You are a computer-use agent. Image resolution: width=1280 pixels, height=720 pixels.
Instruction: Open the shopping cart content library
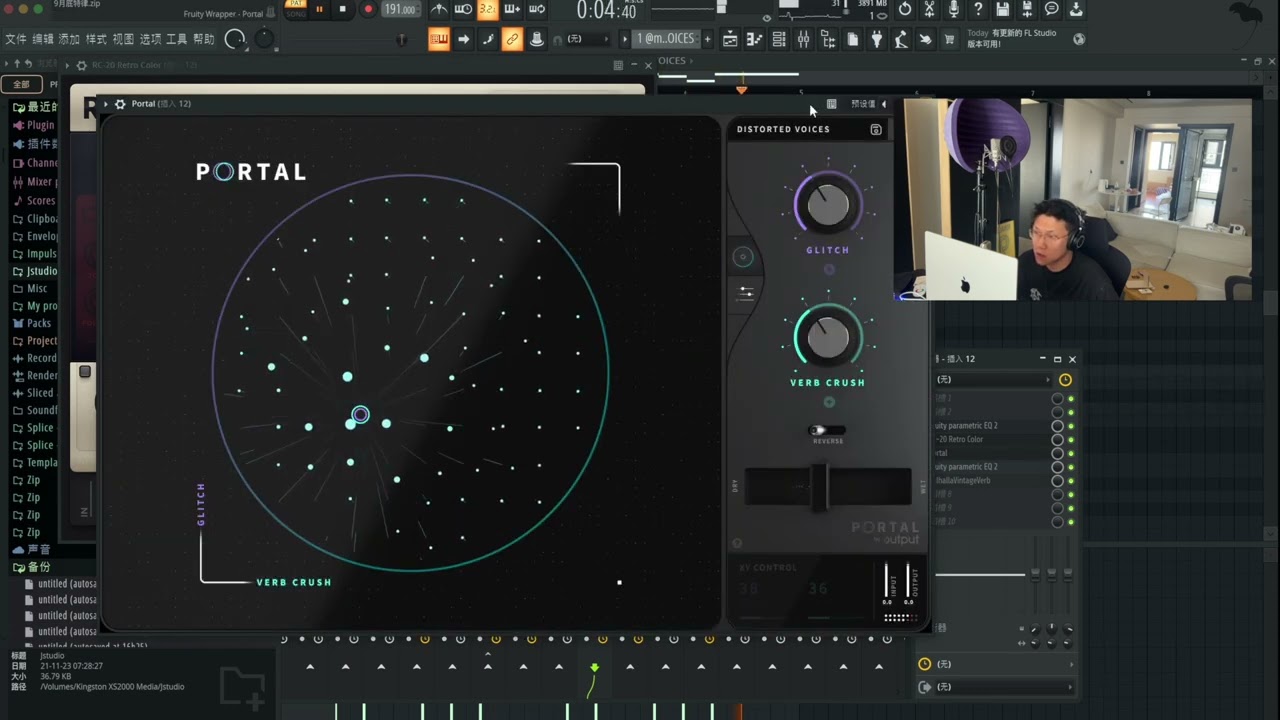click(949, 39)
